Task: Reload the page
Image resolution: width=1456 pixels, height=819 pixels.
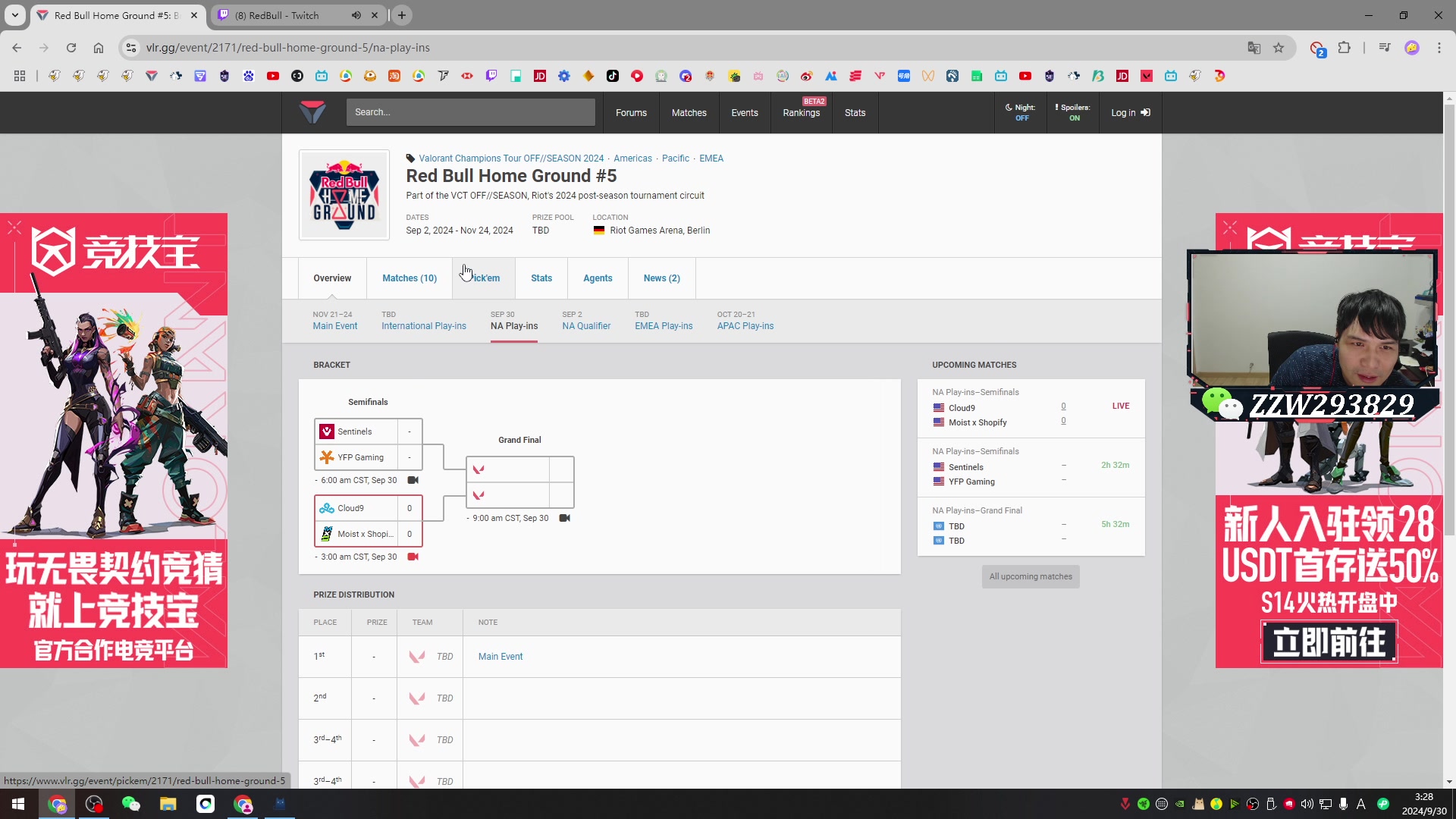Action: [x=71, y=48]
